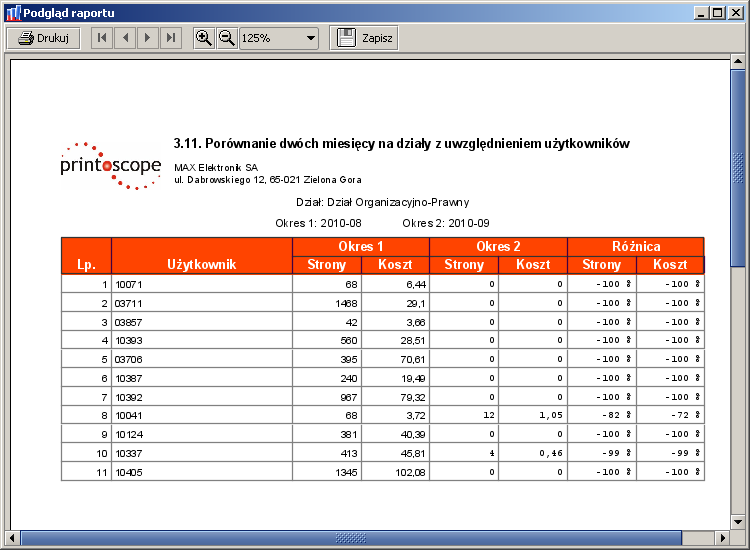Click the -72 % cost difference
The image size is (750, 550).
pos(686,415)
